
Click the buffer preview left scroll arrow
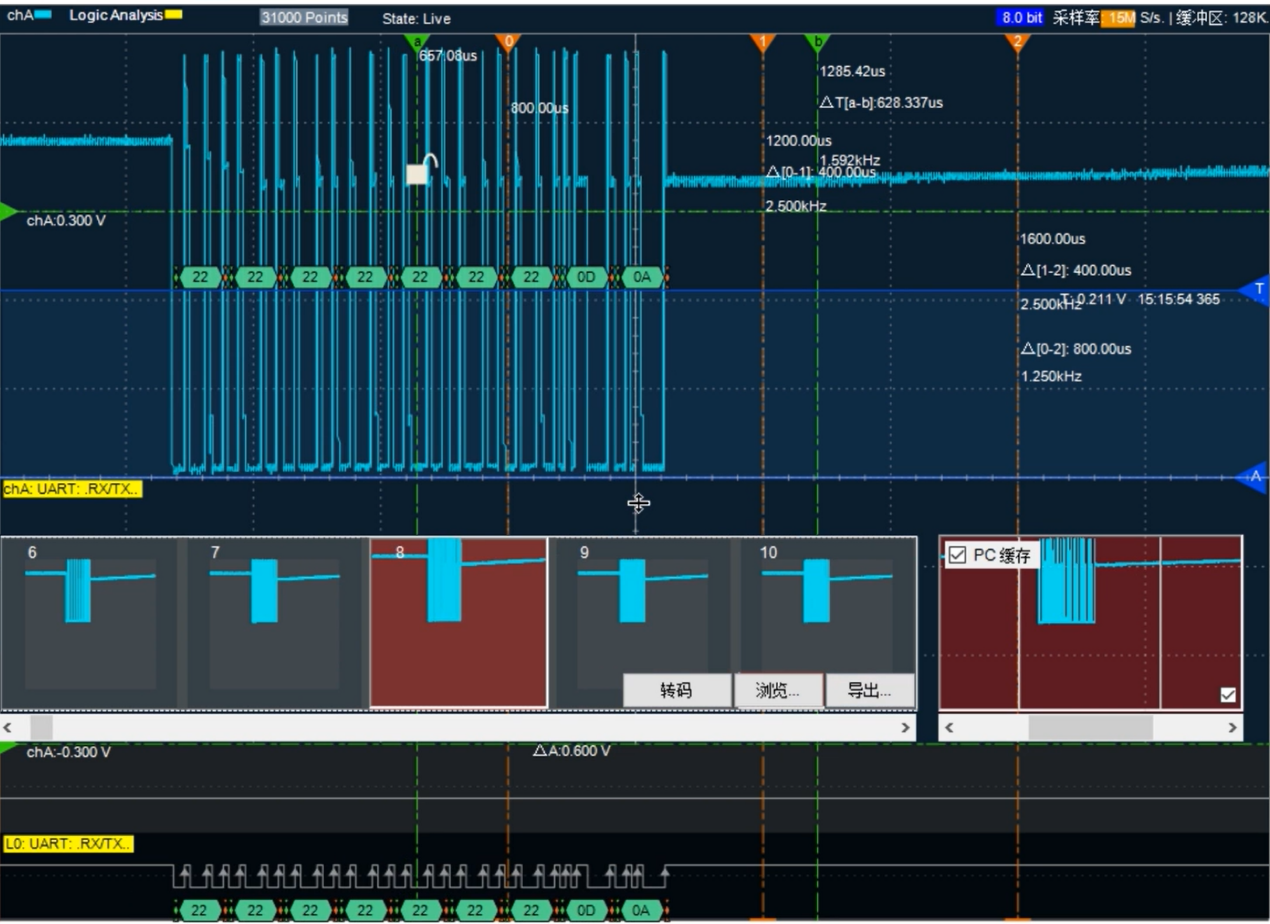click(949, 728)
